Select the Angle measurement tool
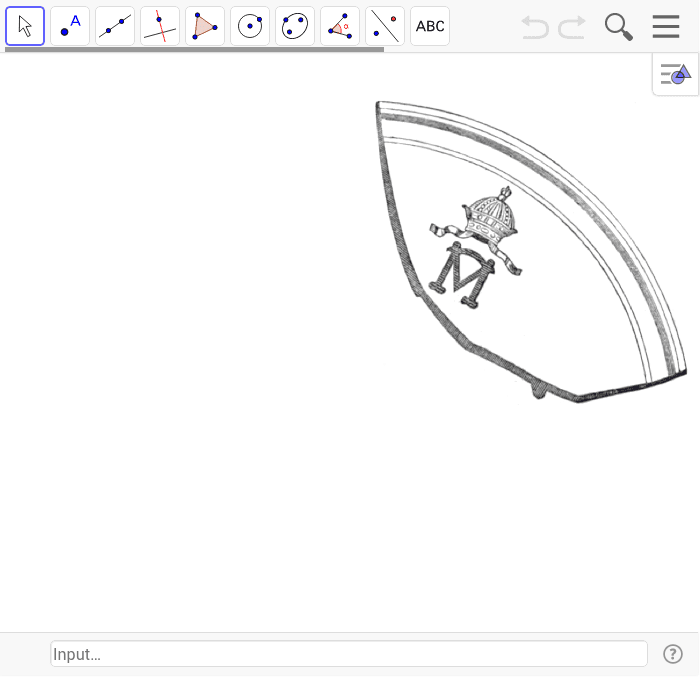The image size is (700, 677). (x=340, y=26)
